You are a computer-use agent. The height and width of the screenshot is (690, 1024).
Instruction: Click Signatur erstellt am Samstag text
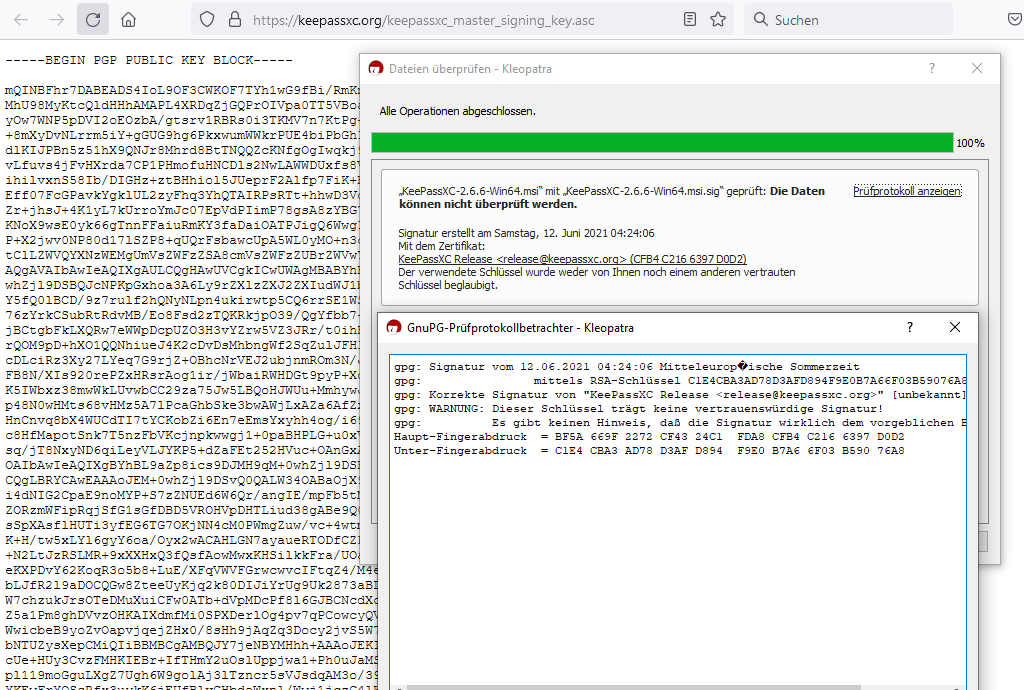coord(526,233)
